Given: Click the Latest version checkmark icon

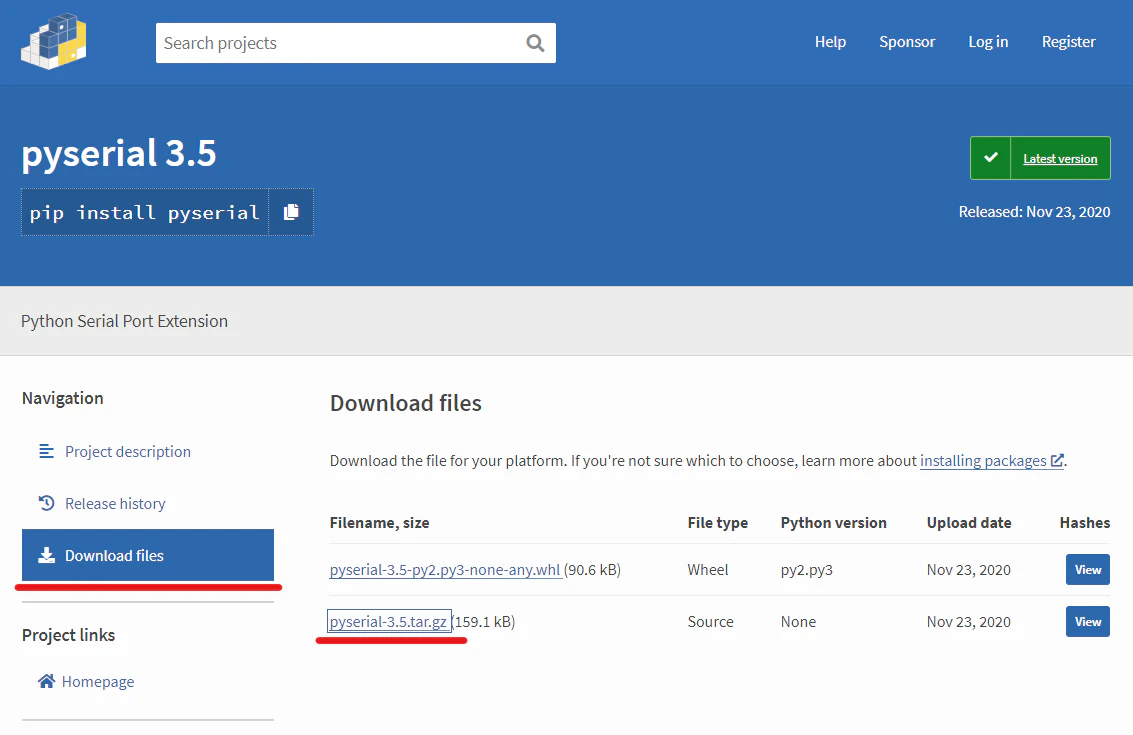Looking at the screenshot, I should (991, 158).
